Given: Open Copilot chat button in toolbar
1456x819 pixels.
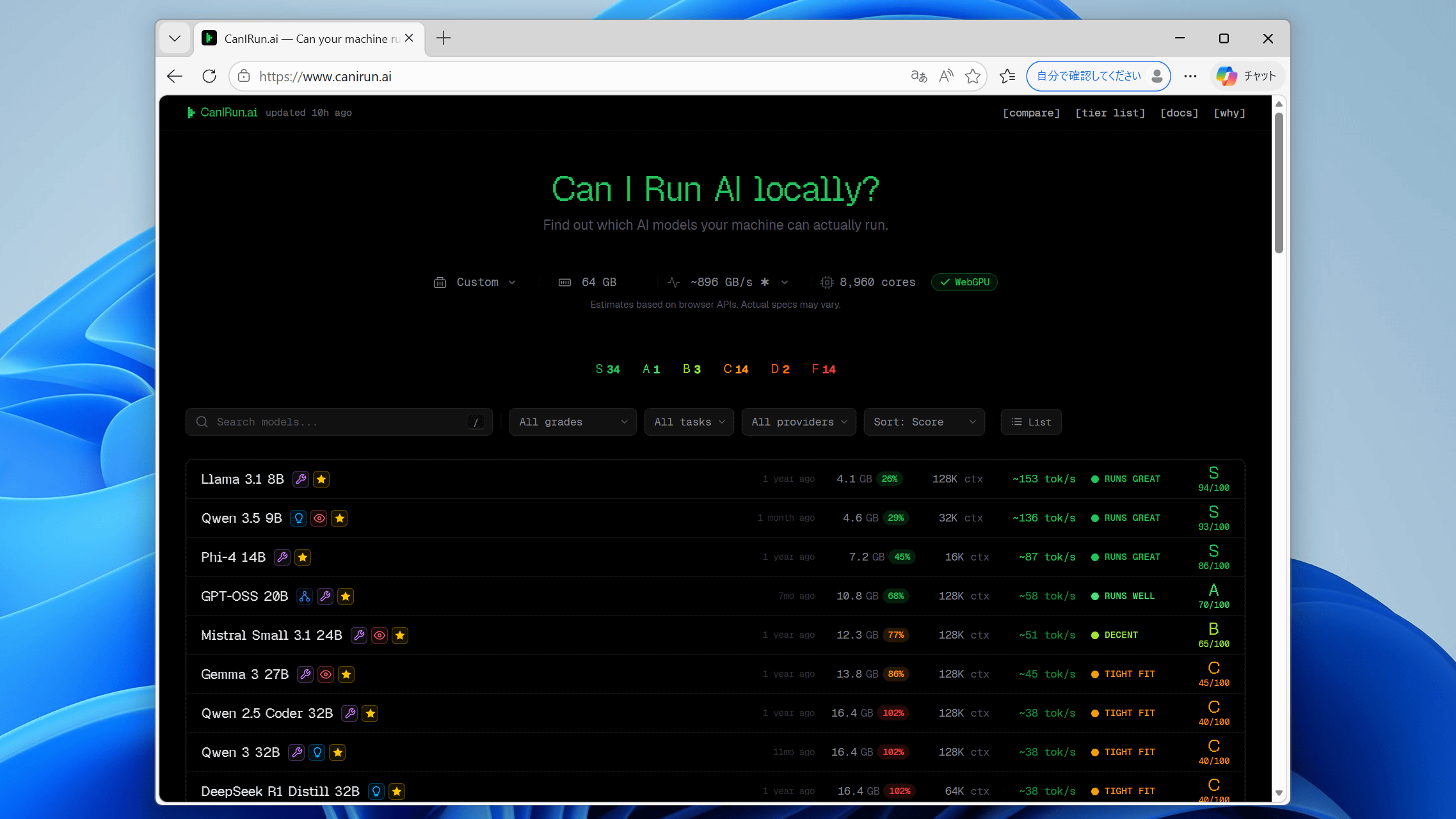Looking at the screenshot, I should [1245, 76].
